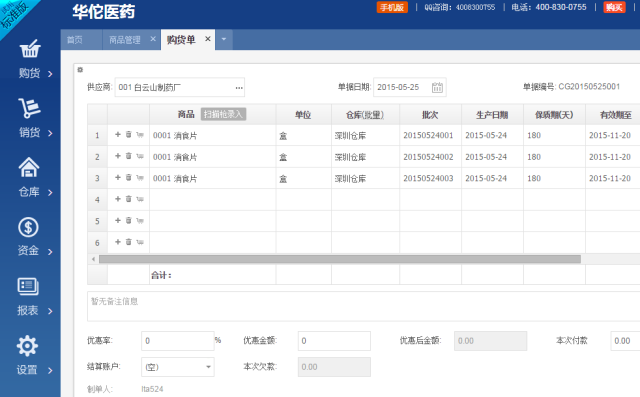Click the 手机版 button
The image size is (640, 397).
392,7
